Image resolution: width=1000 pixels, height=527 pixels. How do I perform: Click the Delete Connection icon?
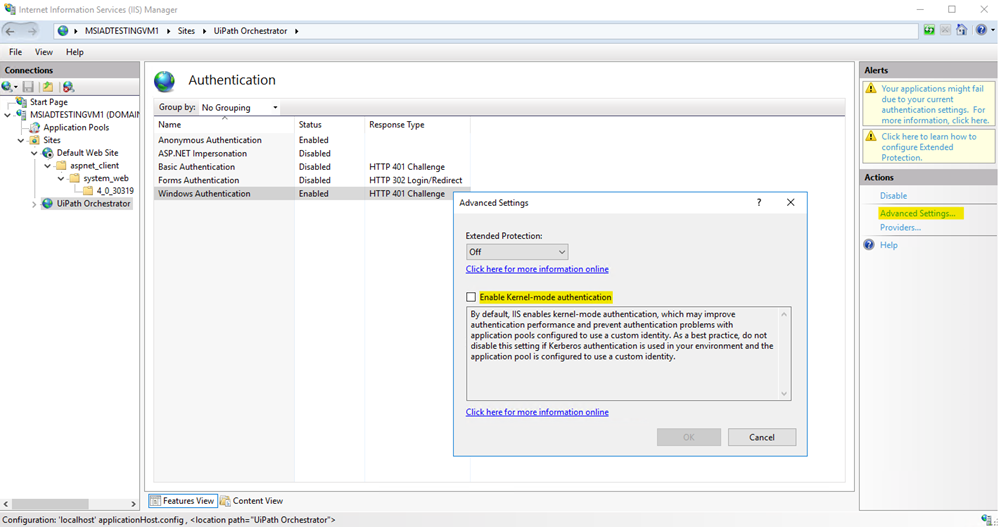[x=68, y=87]
